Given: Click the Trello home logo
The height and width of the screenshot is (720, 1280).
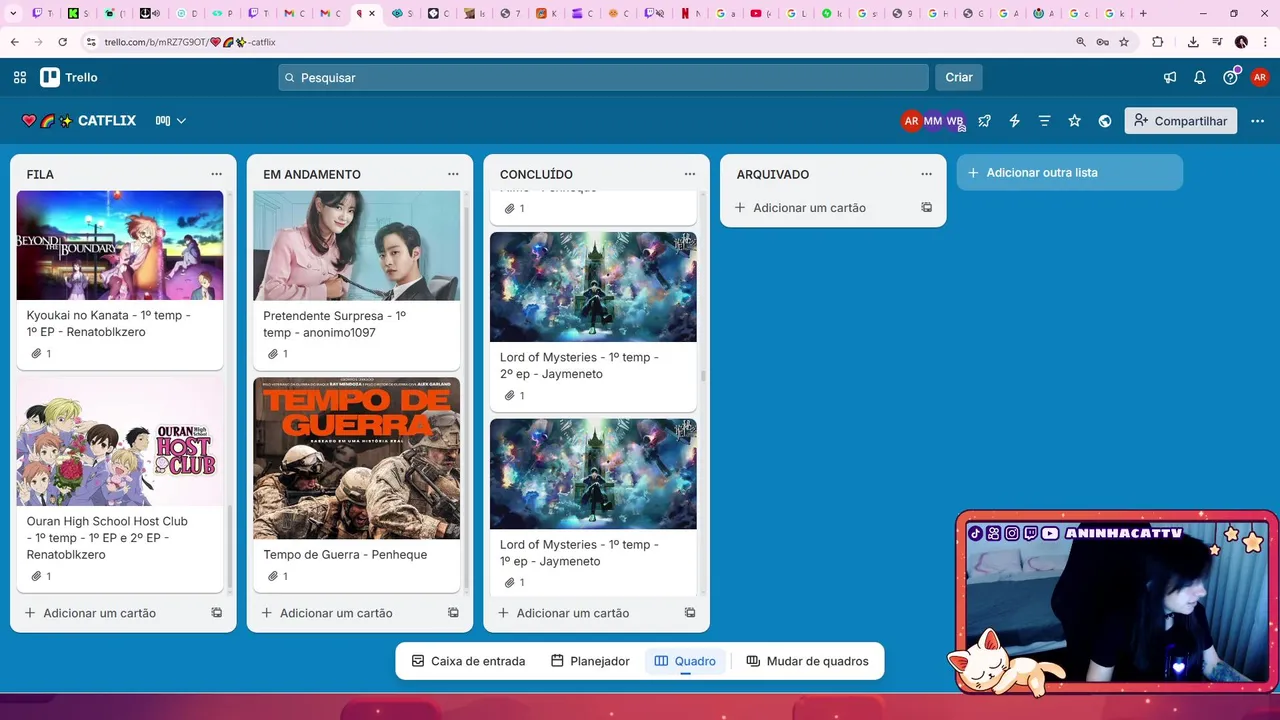Looking at the screenshot, I should coord(69,77).
